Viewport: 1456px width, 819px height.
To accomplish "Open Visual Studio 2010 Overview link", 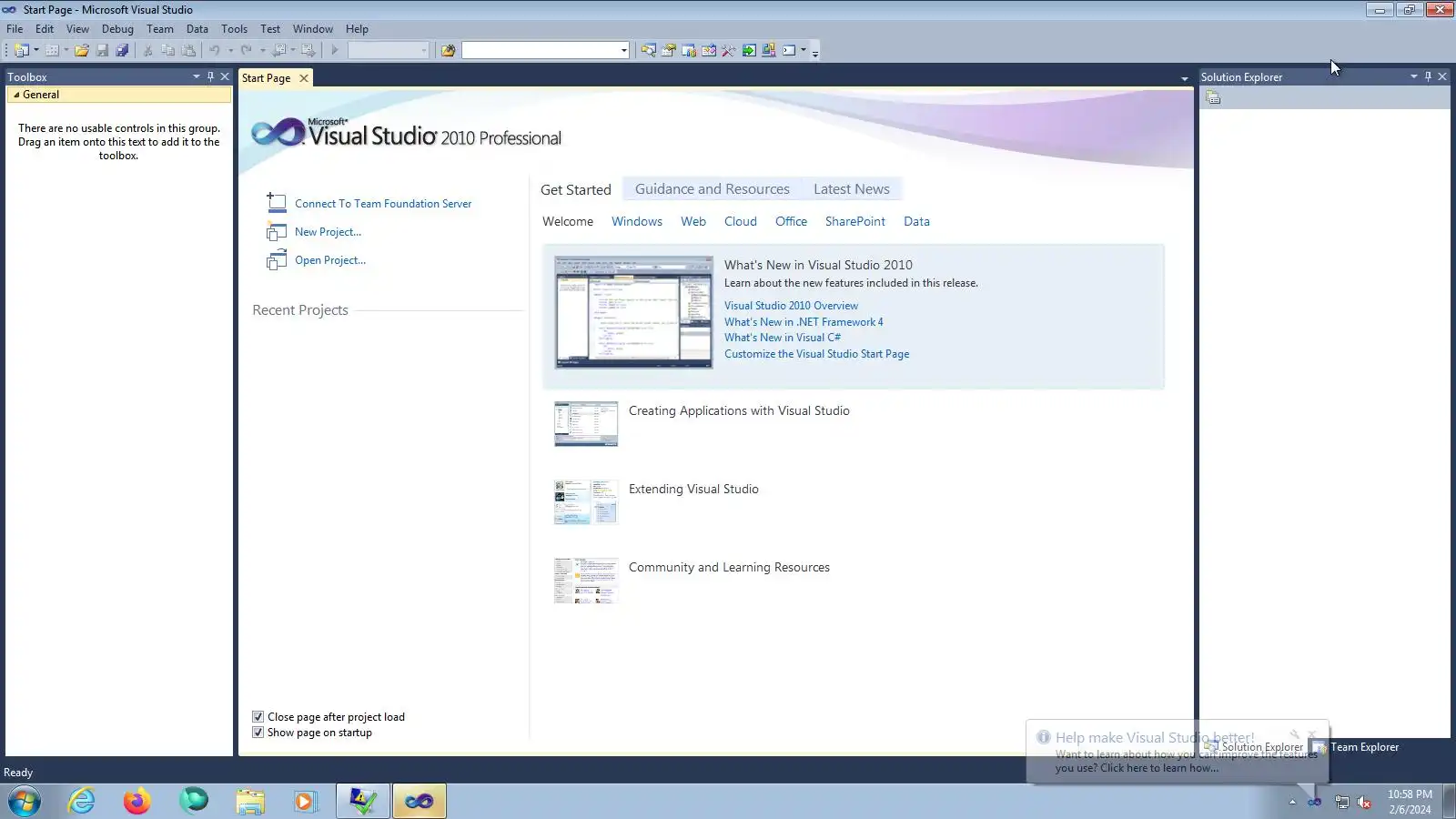I will click(791, 306).
